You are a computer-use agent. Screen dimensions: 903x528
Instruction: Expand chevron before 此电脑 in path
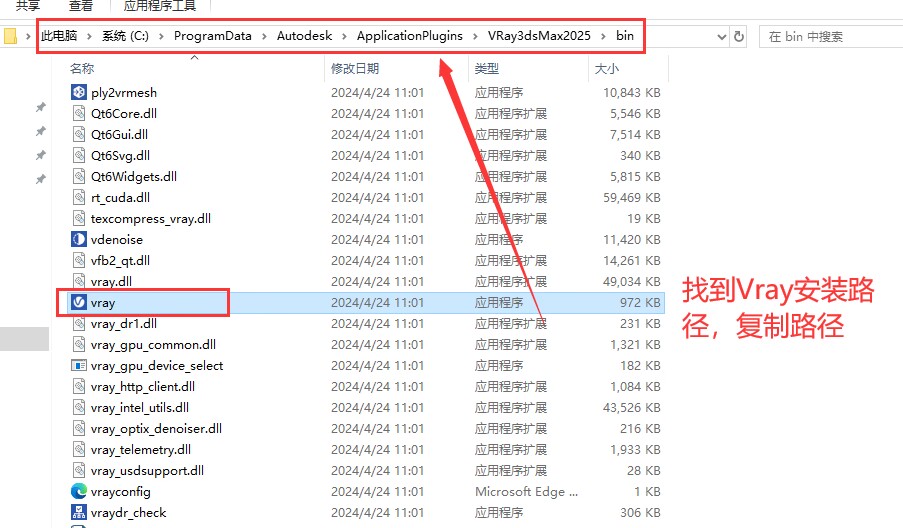pyautogui.click(x=28, y=36)
